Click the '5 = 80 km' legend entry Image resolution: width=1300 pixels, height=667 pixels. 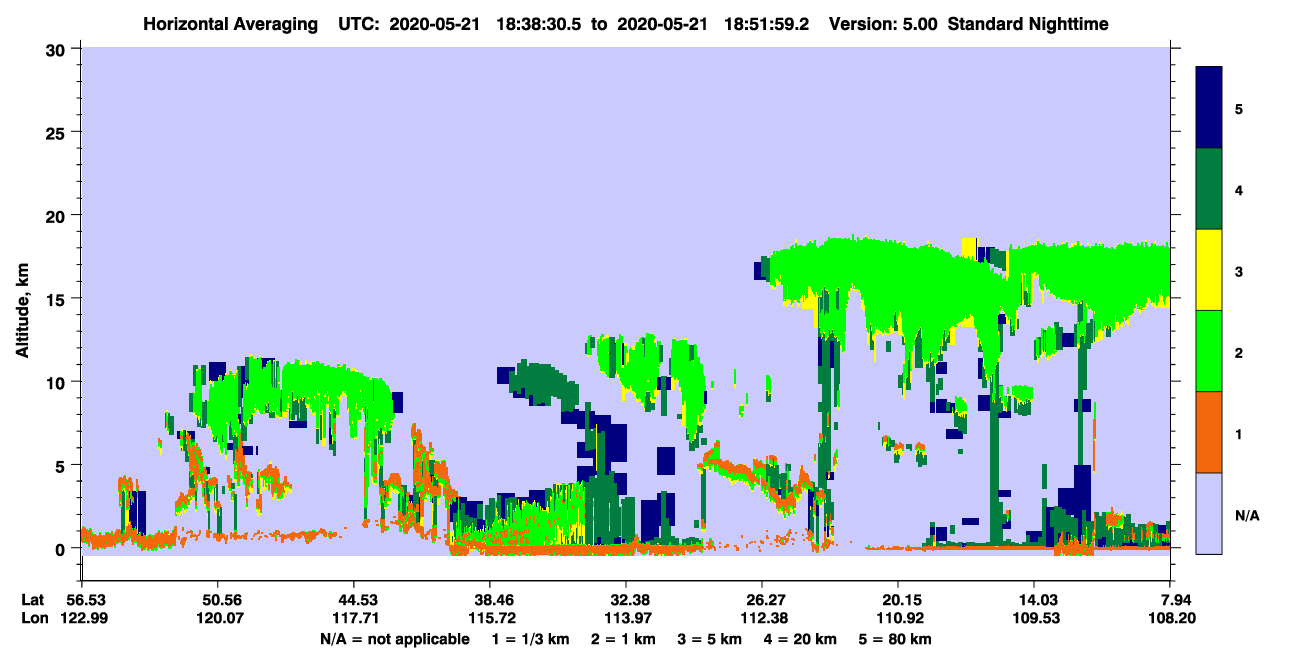897,638
